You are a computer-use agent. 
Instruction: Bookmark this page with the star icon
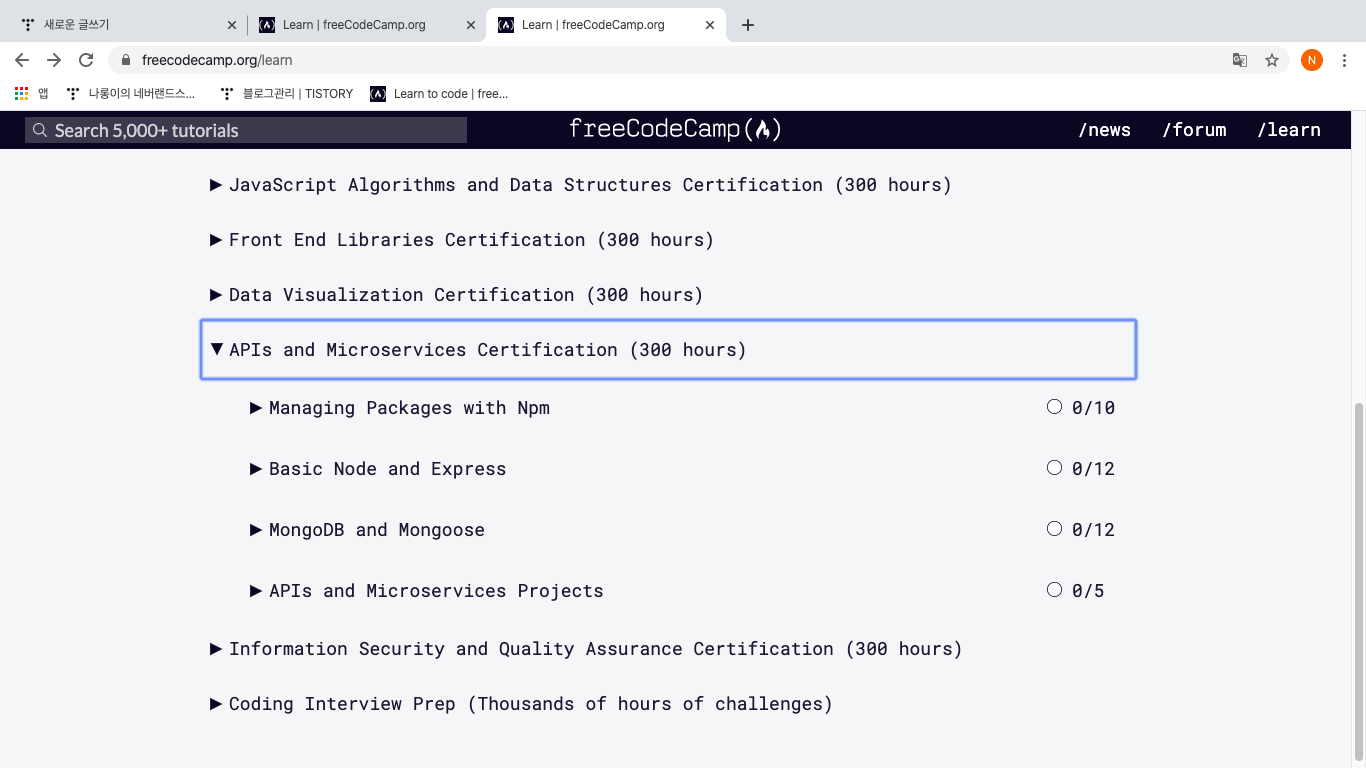(x=1272, y=60)
